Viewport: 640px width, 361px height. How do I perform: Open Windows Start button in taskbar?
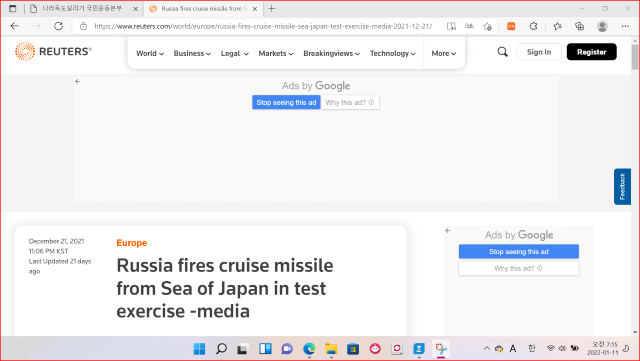point(199,349)
